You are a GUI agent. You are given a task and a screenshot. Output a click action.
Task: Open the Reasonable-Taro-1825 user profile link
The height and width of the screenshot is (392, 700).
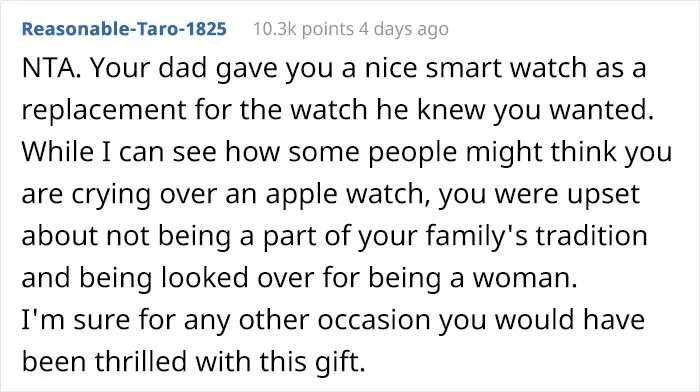pyautogui.click(x=124, y=29)
